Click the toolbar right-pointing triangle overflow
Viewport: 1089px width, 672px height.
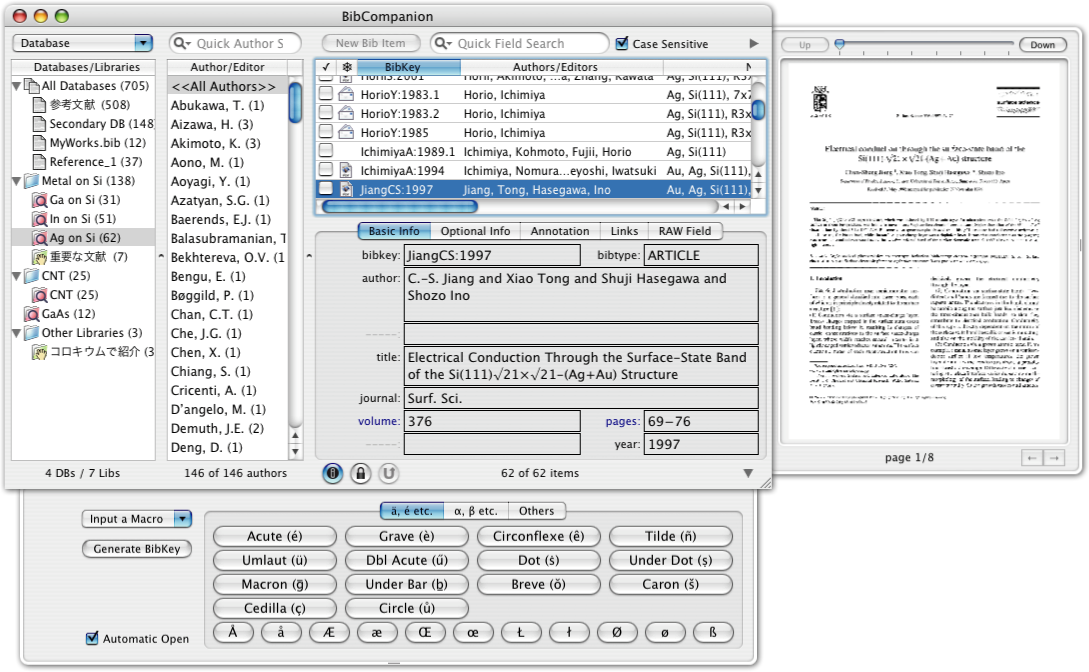coord(754,44)
